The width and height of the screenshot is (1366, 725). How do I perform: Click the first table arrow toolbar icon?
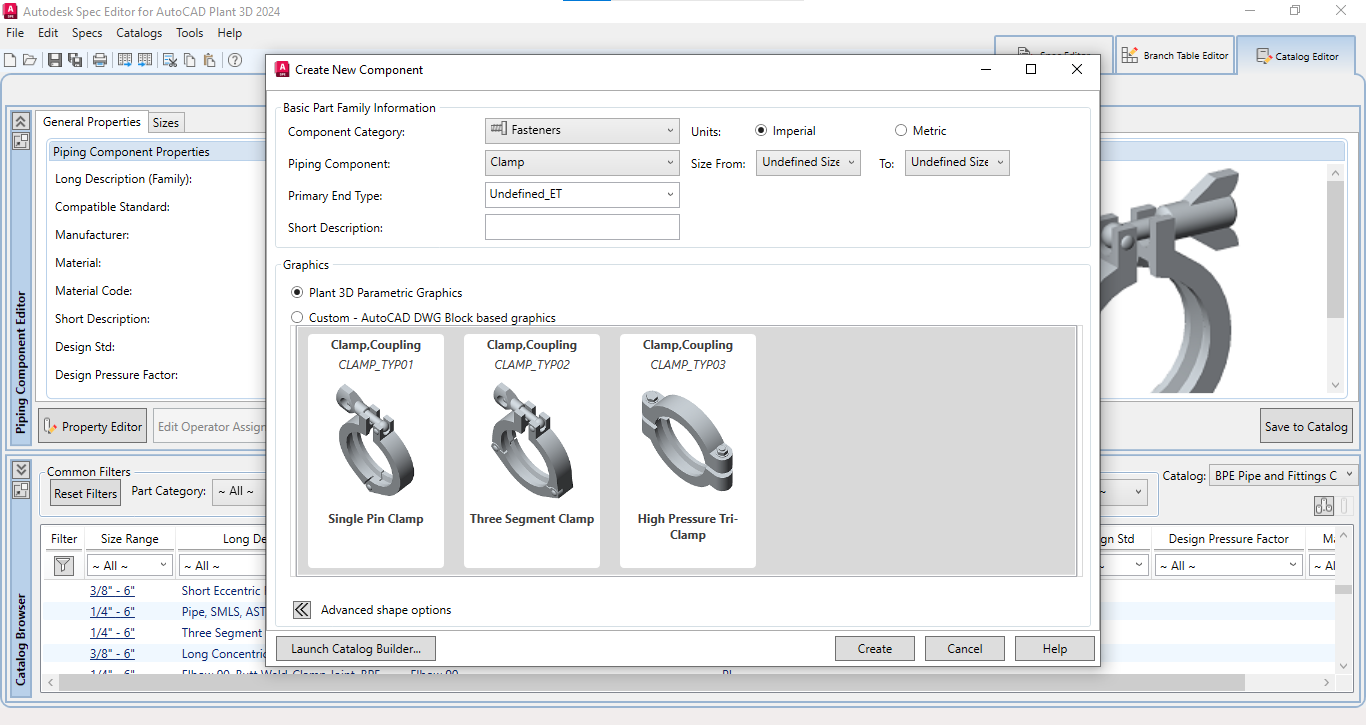[x=125, y=60]
